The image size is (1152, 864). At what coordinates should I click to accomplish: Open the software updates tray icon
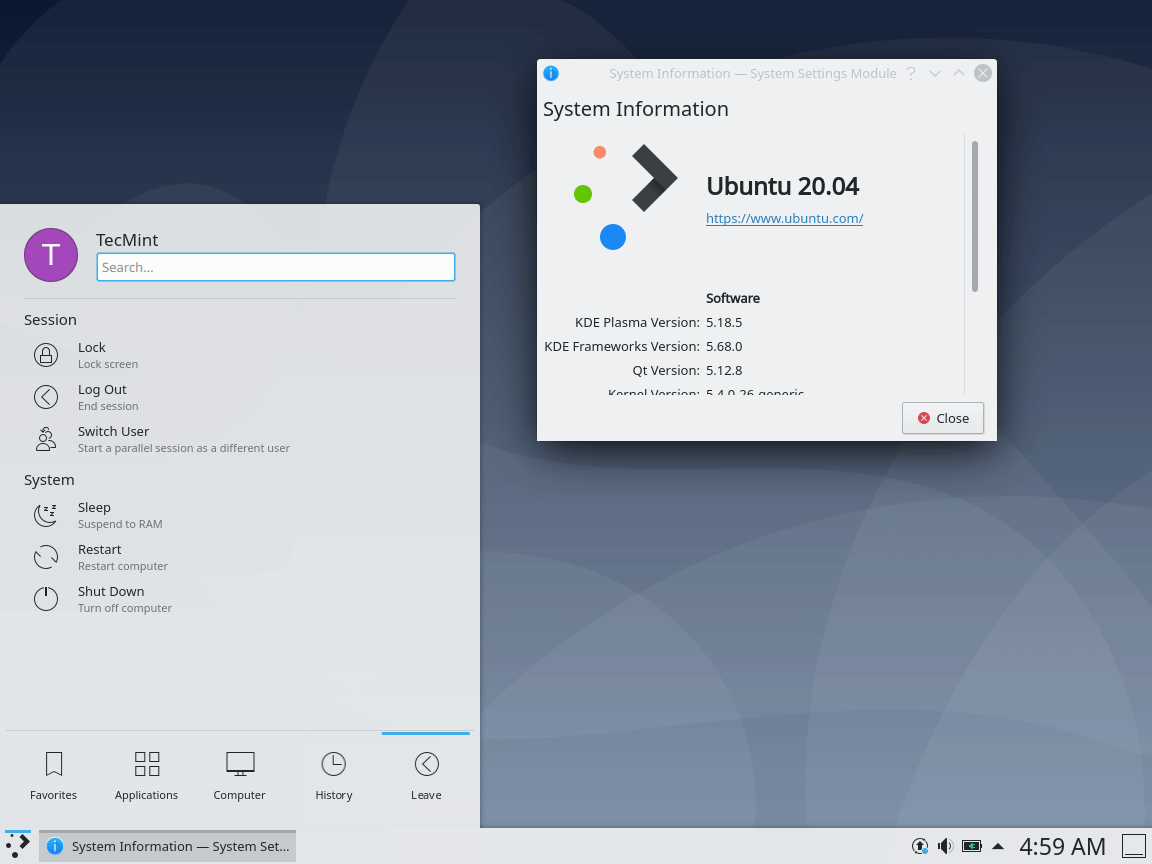coord(919,846)
